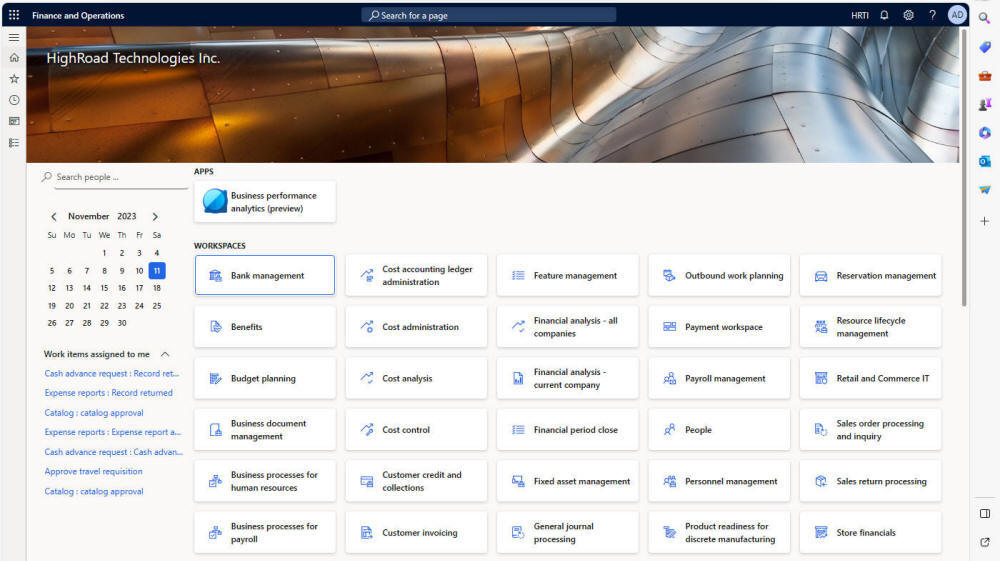Open Cost administration workspace tile
This screenshot has width=1000, height=561.
[x=416, y=327]
